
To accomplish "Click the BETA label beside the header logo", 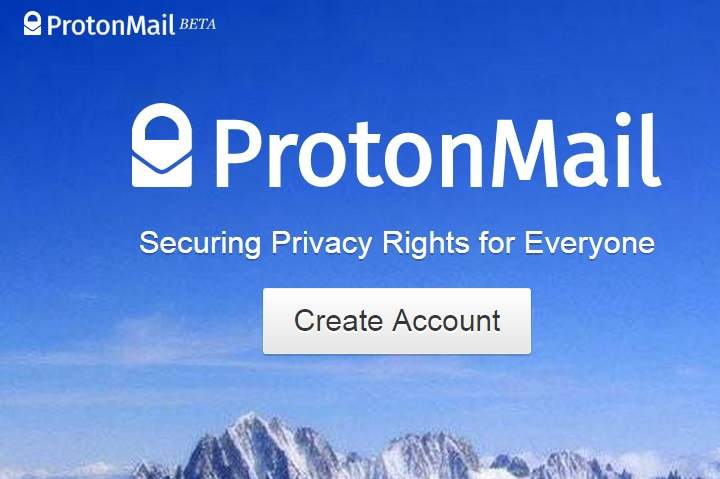I will [x=197, y=24].
